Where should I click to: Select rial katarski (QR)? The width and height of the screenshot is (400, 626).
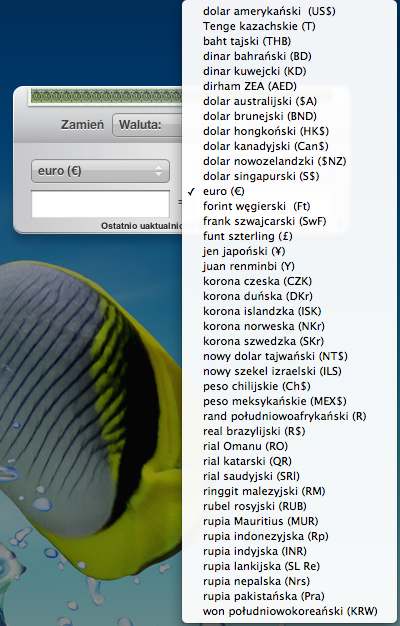pos(289,462)
